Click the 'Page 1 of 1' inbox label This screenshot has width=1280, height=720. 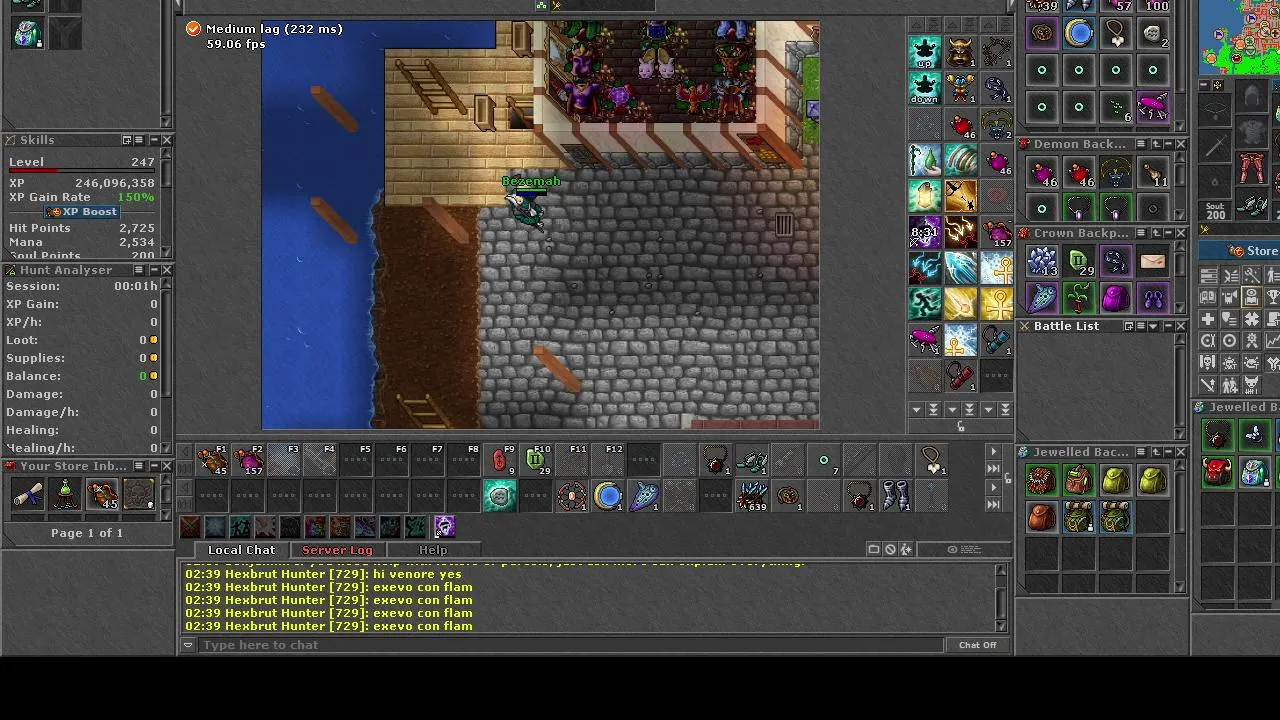click(87, 533)
